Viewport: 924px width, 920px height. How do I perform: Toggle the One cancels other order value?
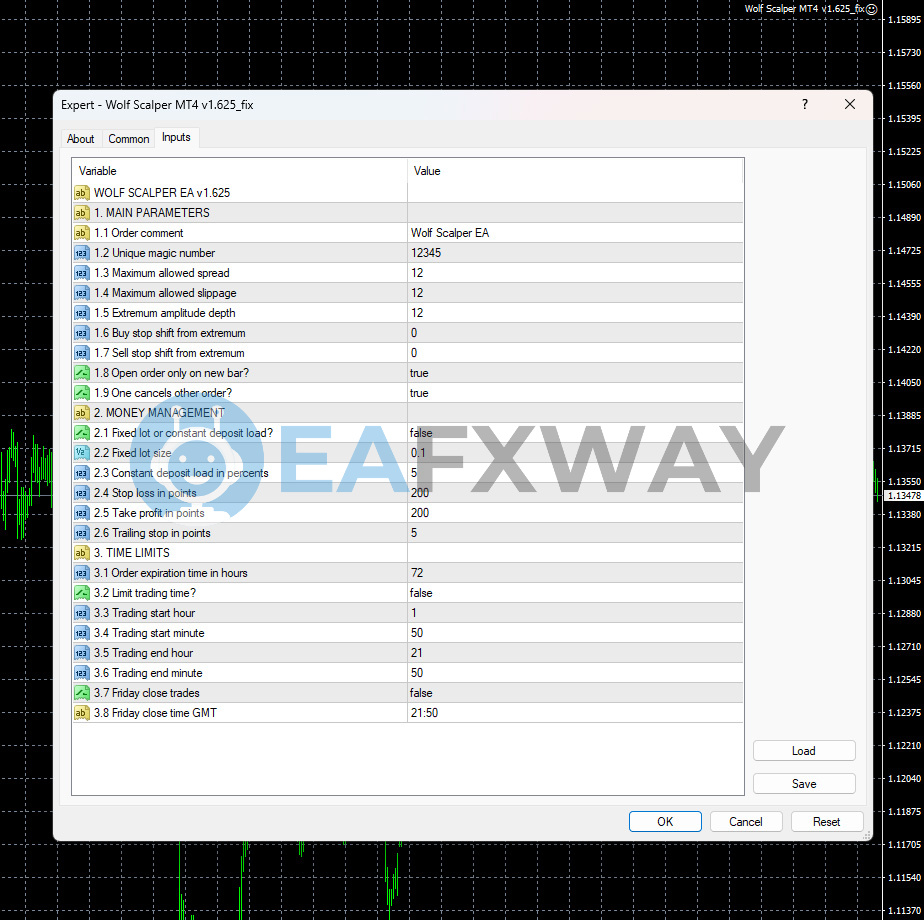575,393
